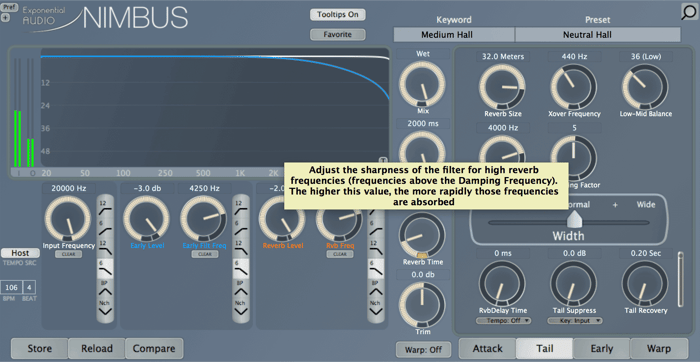
Task: Switch to the Tail tab
Action: [545, 349]
